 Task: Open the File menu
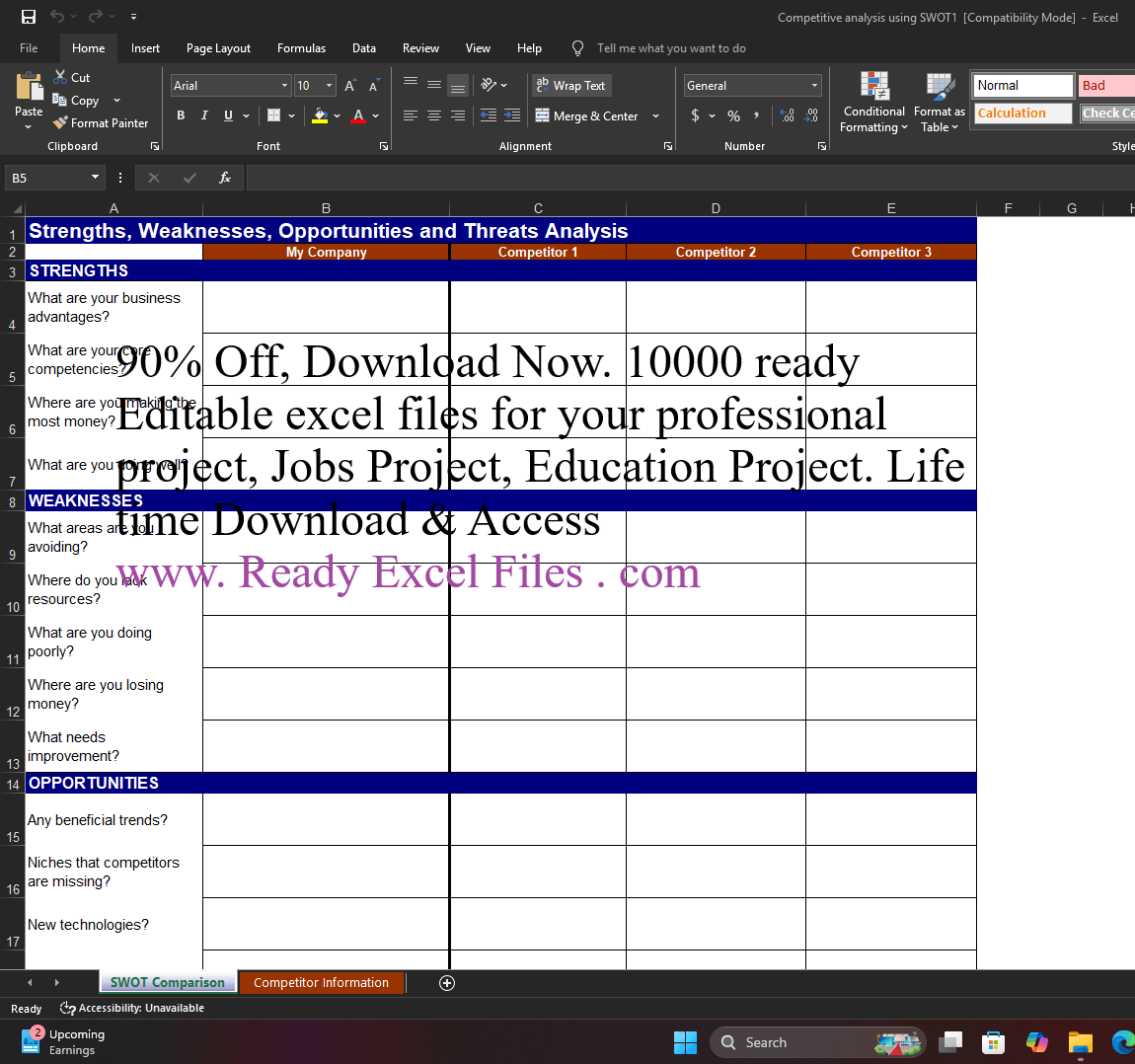(x=29, y=47)
